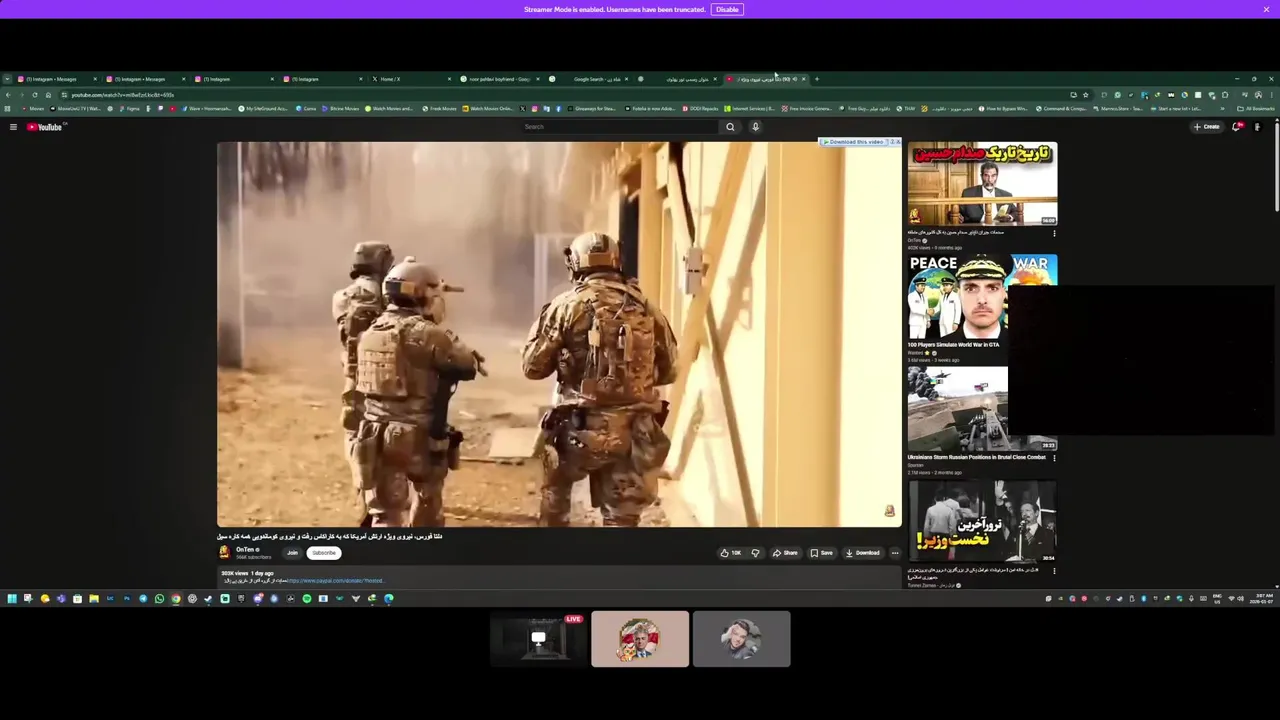Bookmark this page with the star icon

pyautogui.click(x=1086, y=95)
